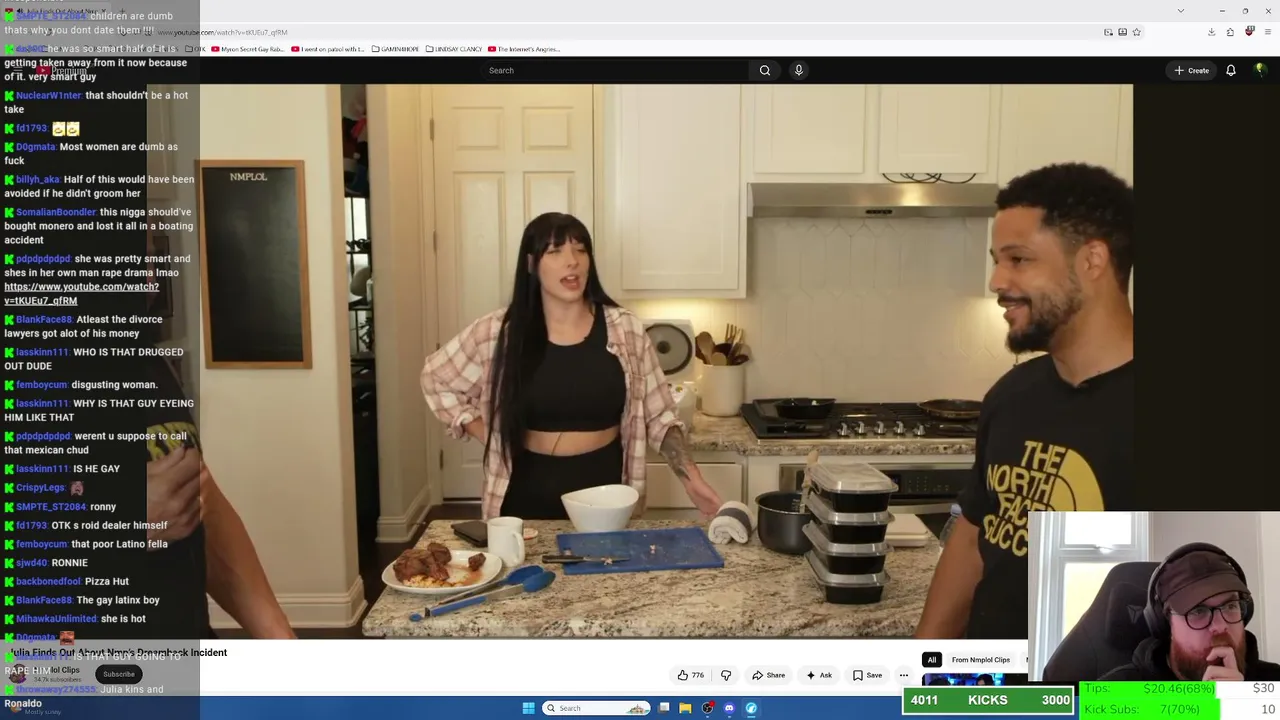
Task: Click chat username BlankFace88 above 'divorce lawyers'
Action: [44, 320]
